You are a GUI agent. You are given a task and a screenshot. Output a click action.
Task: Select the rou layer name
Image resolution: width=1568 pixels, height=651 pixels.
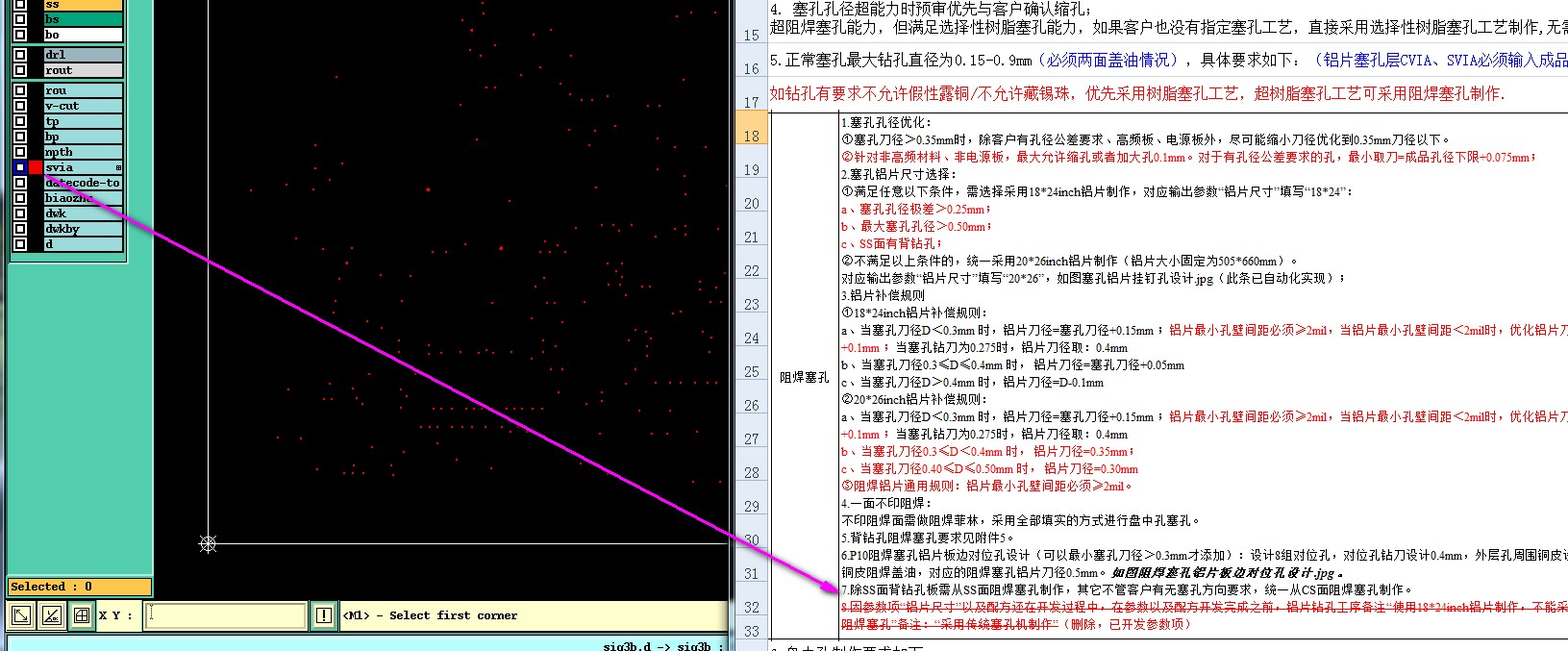(x=84, y=90)
